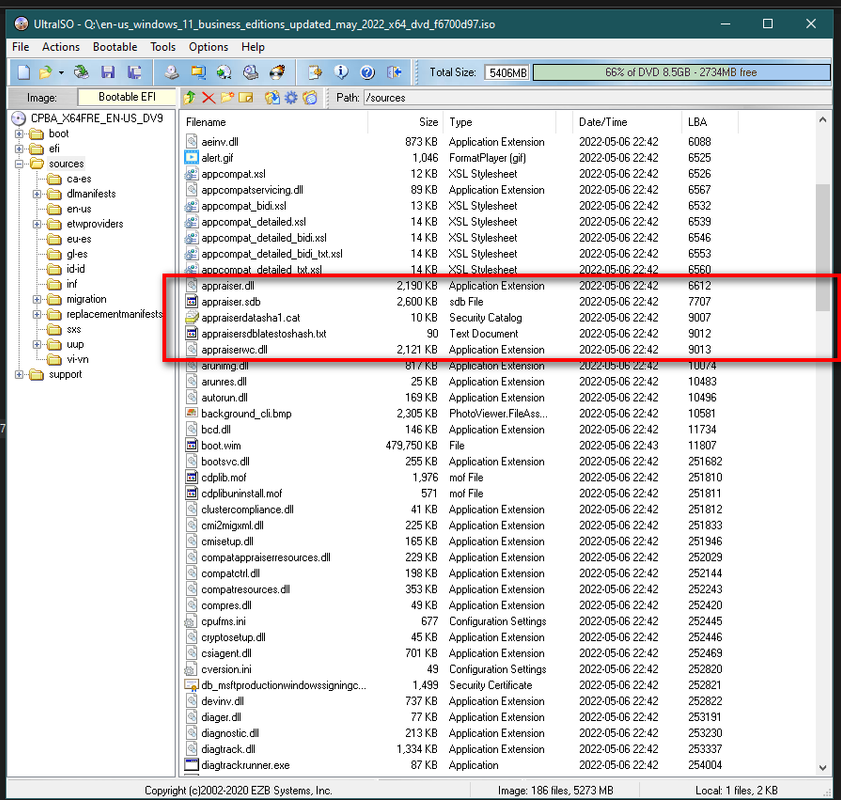Click the Compress ISO toolbar icon

[224, 72]
